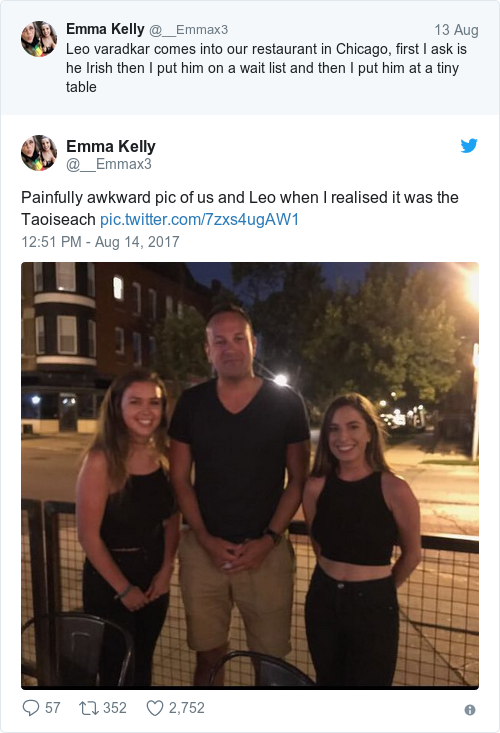
Task: Click the 'Painfully awkward pic' tweet text
Action: pos(240,208)
